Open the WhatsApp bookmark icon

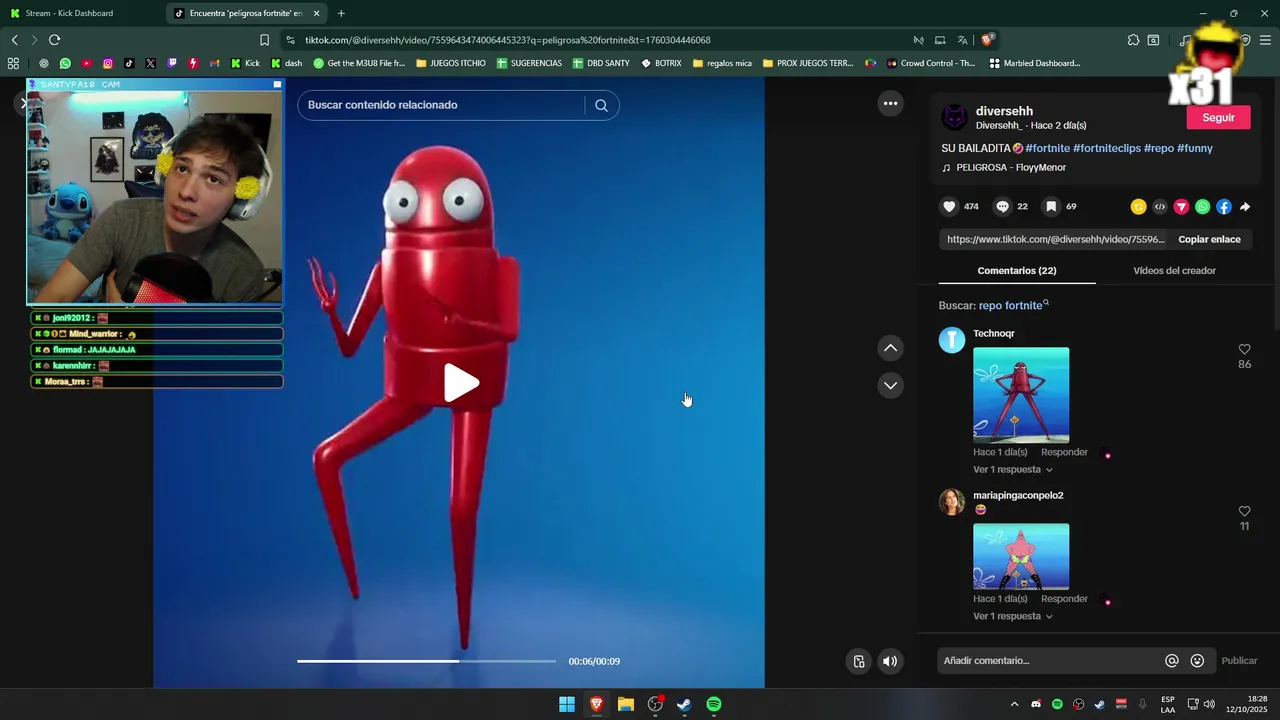pos(65,63)
